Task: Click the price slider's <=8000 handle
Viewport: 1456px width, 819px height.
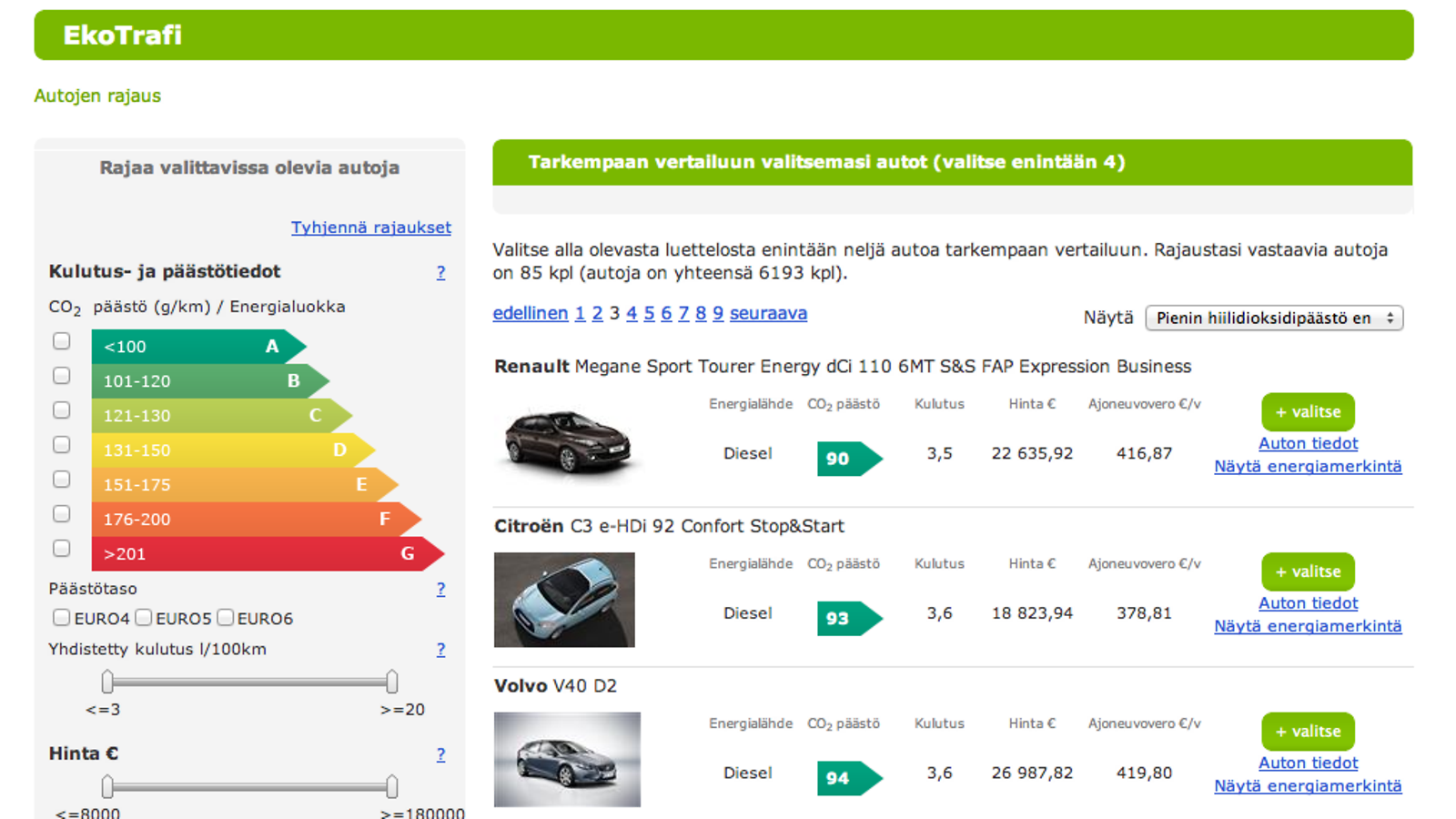Action: pos(107,786)
